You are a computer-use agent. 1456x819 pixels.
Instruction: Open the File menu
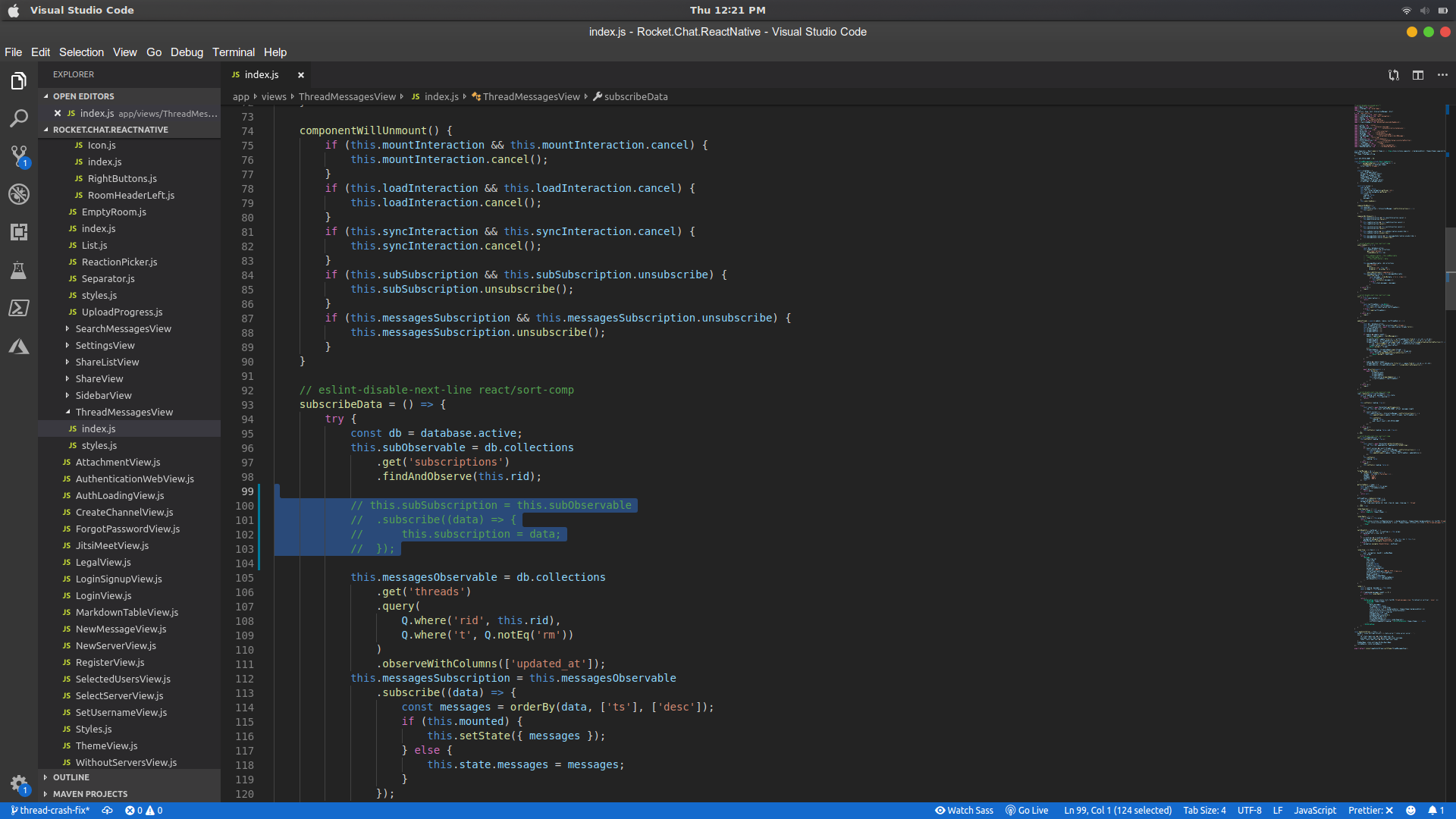point(13,52)
